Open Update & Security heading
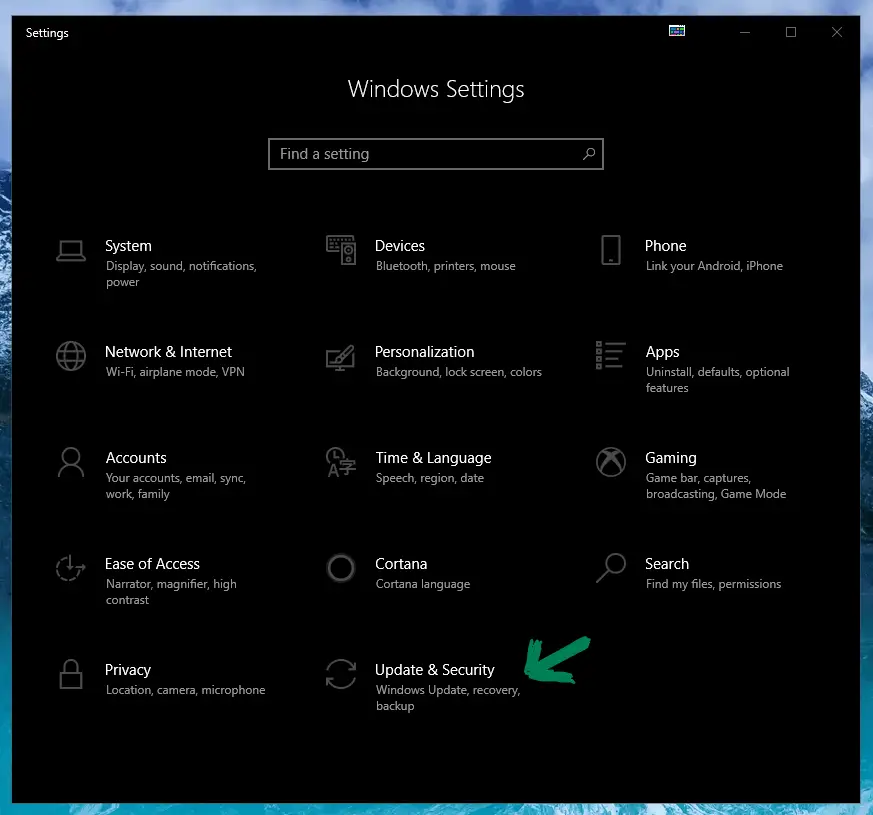The width and height of the screenshot is (873, 815). pos(434,670)
